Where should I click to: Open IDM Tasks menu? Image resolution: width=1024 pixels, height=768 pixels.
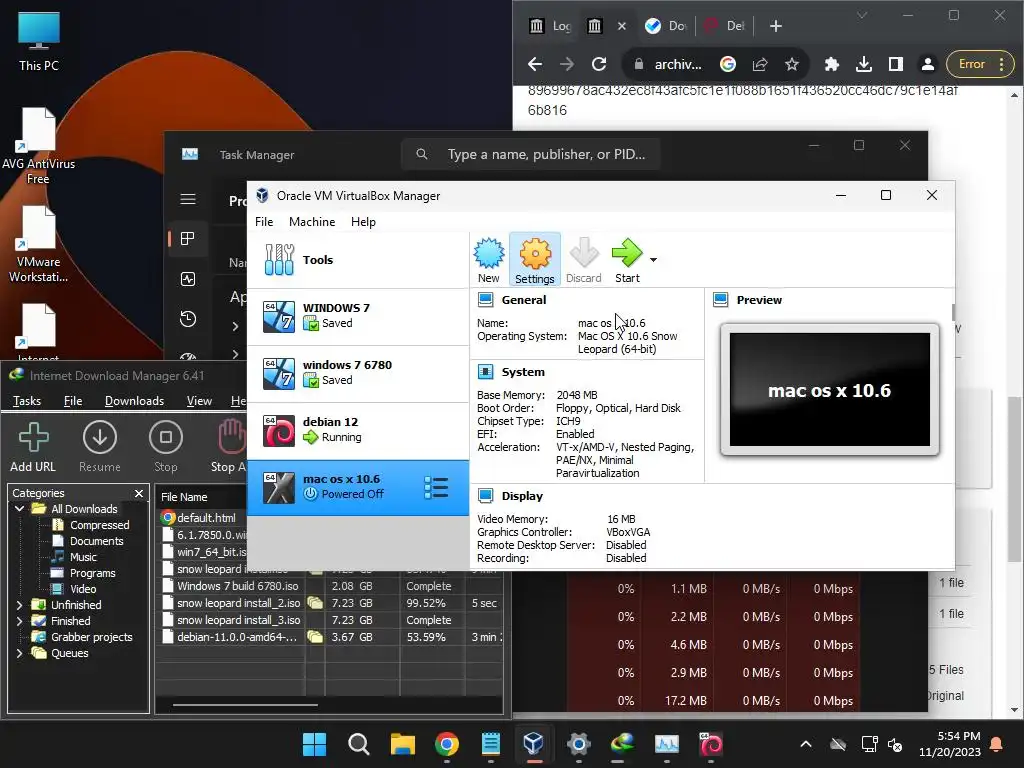coord(27,401)
